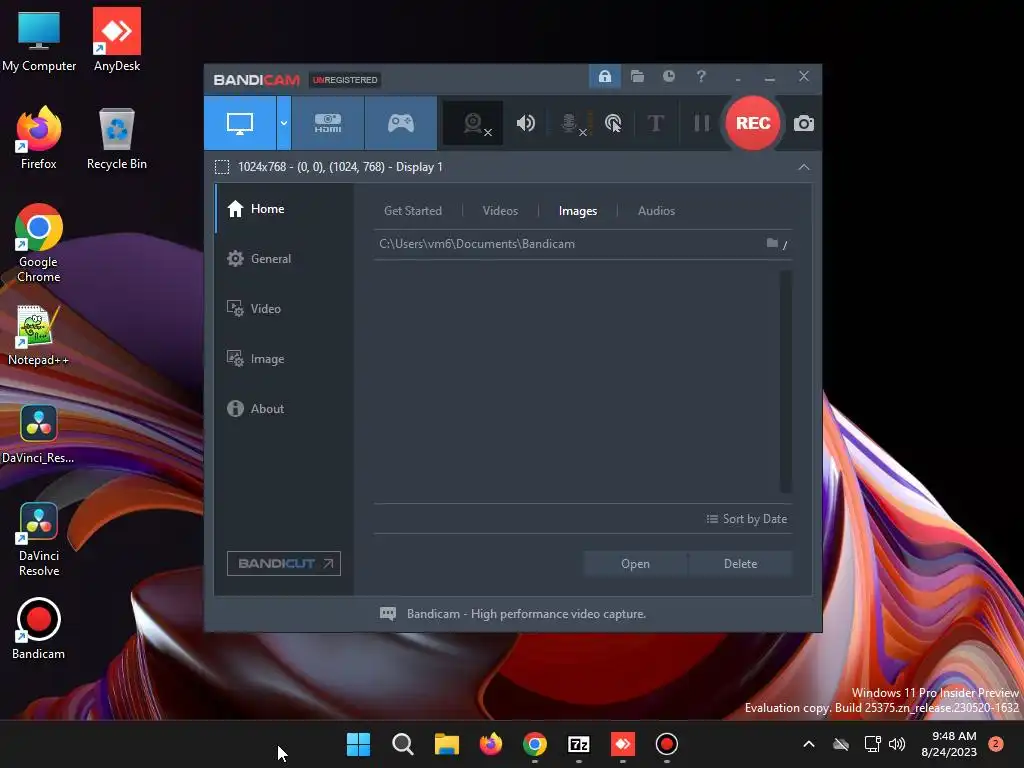The image size is (1024, 768).
Task: Open the screen recording mode dropdown arrow
Action: coord(283,123)
